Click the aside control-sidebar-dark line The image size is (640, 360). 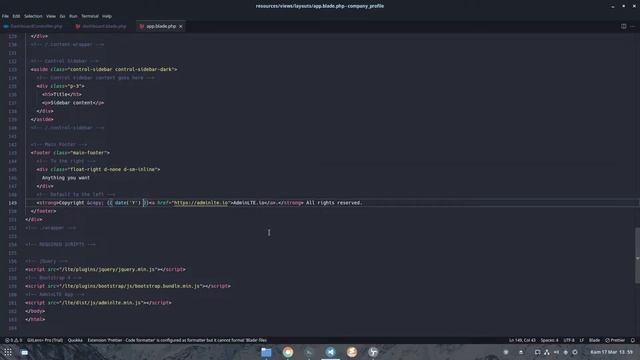click(104, 69)
